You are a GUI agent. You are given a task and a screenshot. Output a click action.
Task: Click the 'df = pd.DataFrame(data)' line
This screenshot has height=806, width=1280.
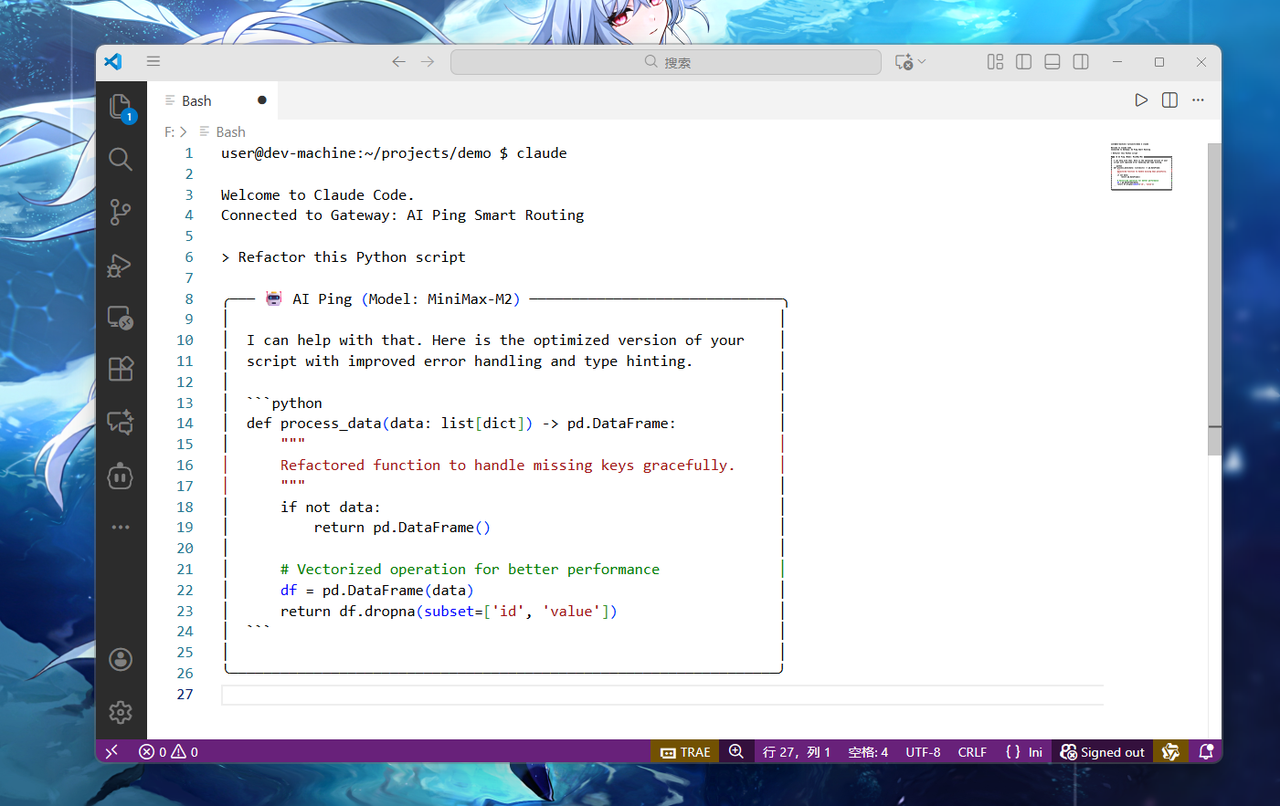pos(376,590)
